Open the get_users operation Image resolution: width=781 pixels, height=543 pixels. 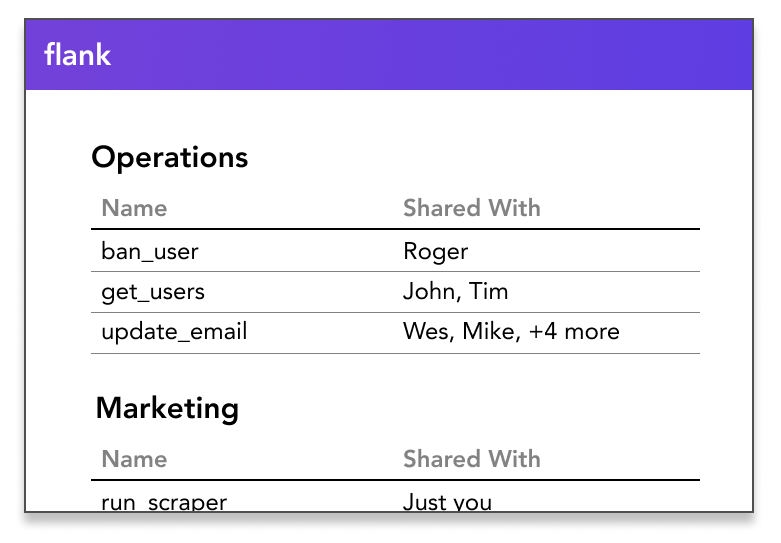[x=152, y=292]
